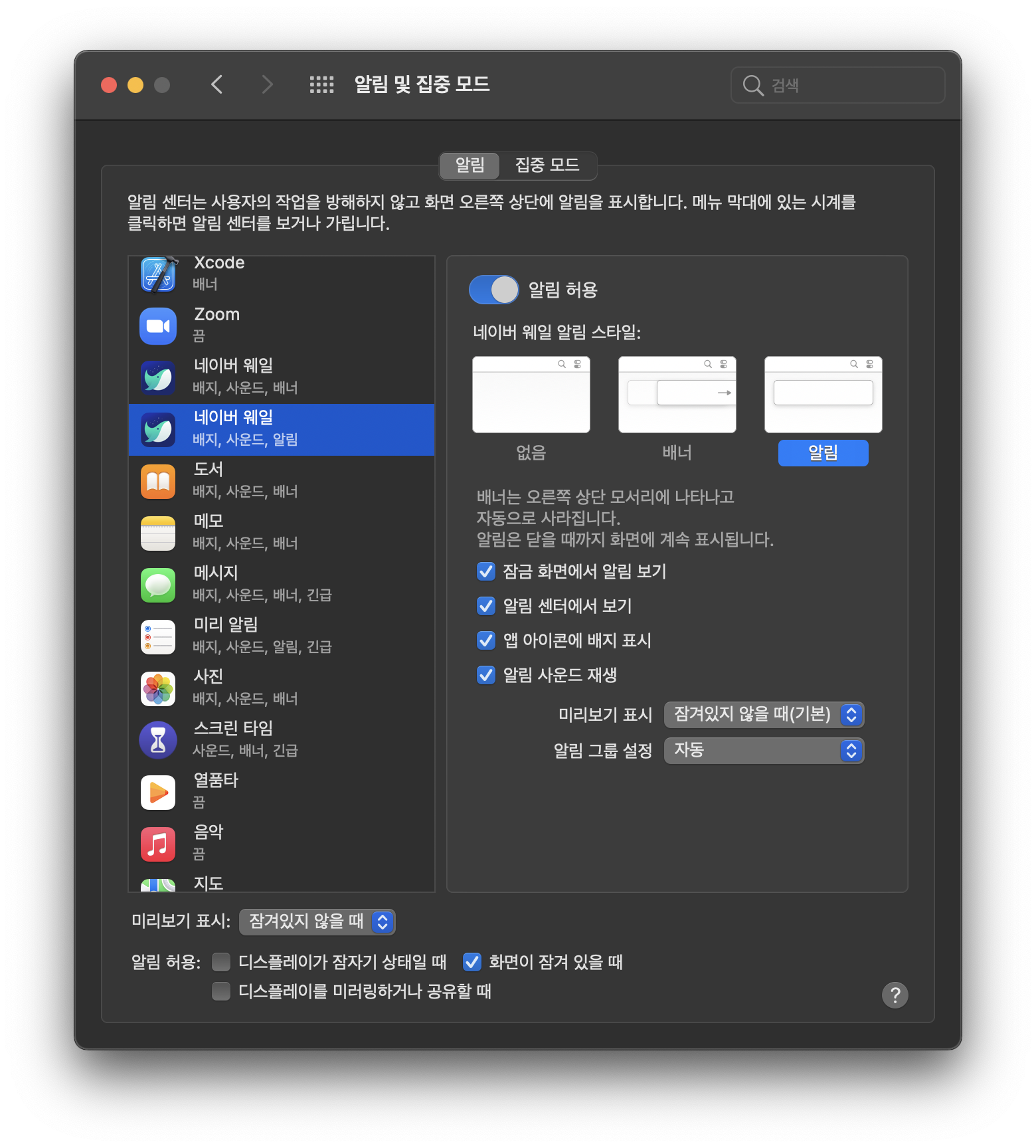The image size is (1036, 1148).
Task: Open 미리보기 표시 dropdown showing 잠겨있지 않을 때(기본)
Action: click(764, 715)
